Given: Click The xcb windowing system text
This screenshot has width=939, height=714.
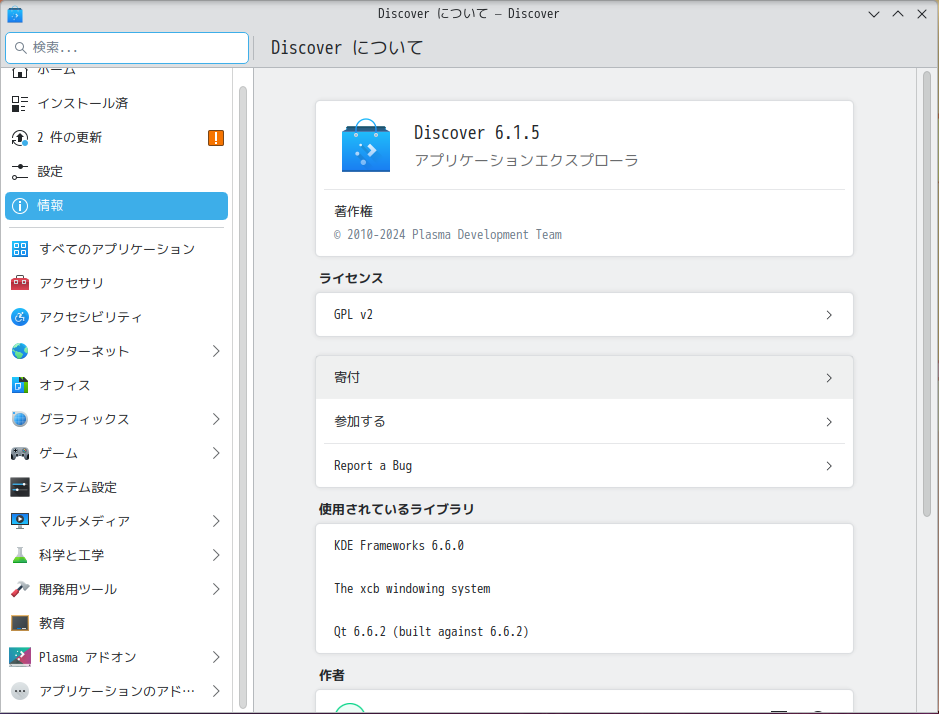Looking at the screenshot, I should coord(412,589).
